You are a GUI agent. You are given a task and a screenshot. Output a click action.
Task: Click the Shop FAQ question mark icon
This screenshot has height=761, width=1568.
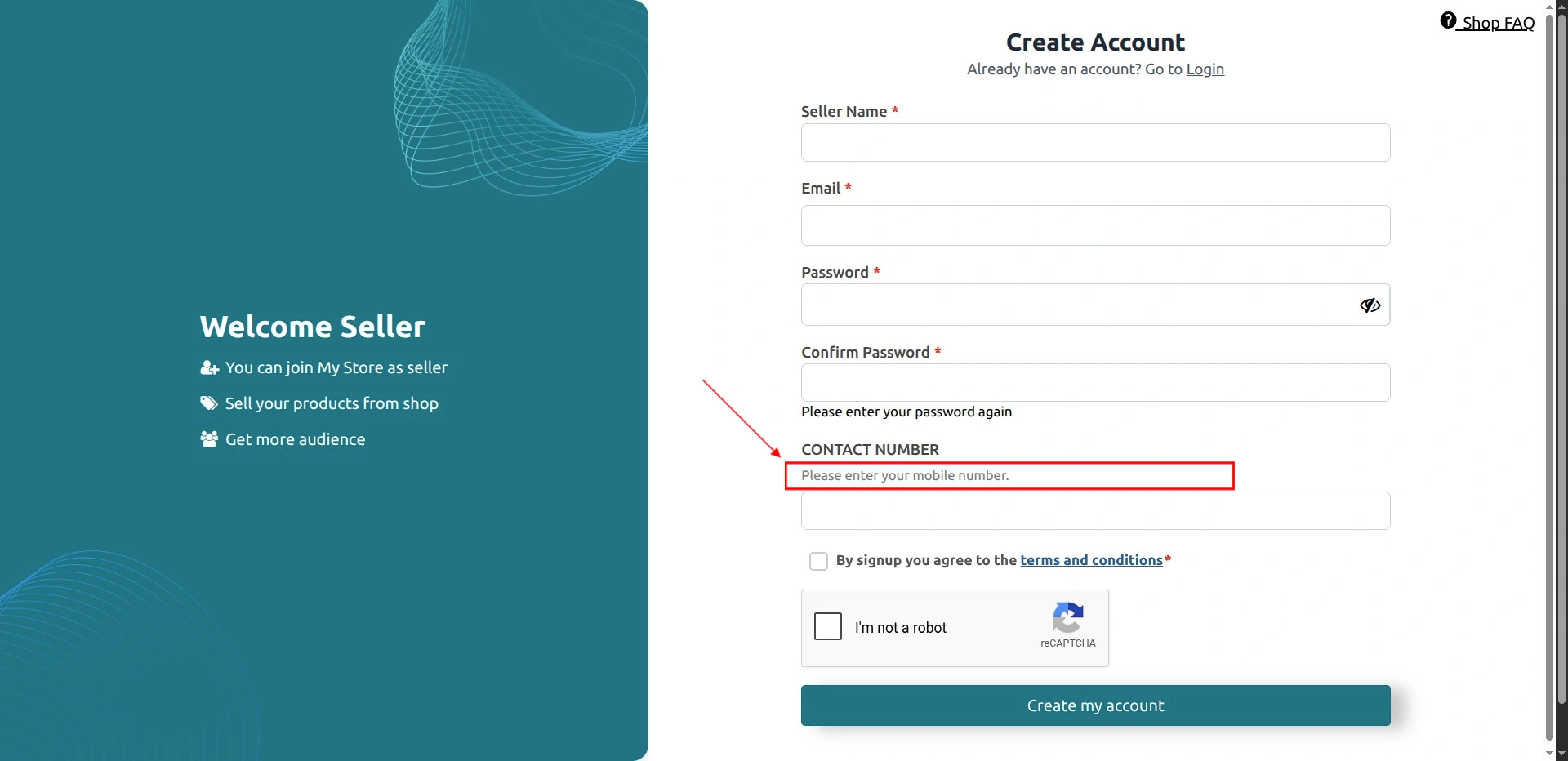click(1448, 20)
